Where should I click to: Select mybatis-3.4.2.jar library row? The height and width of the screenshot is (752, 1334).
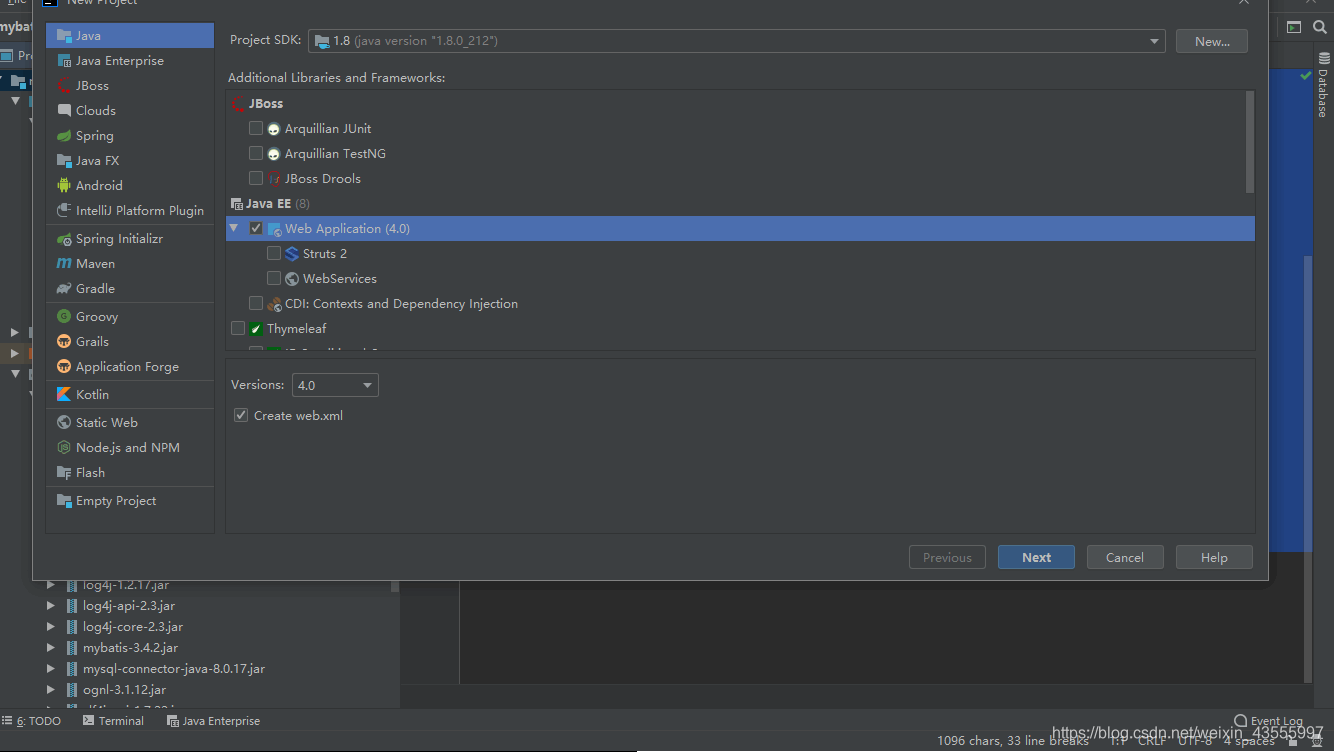(x=130, y=648)
